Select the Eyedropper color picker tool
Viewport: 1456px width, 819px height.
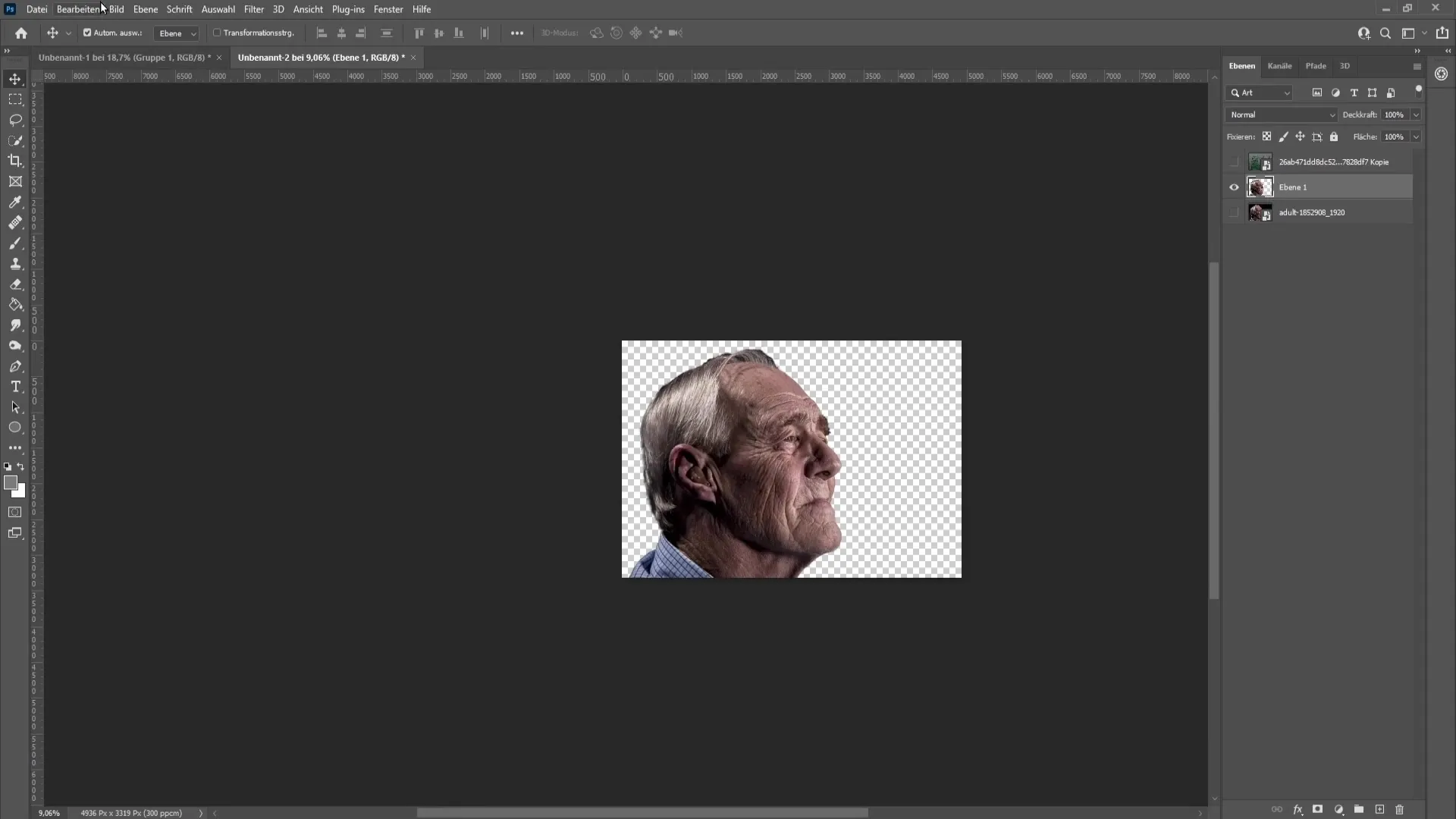point(15,201)
